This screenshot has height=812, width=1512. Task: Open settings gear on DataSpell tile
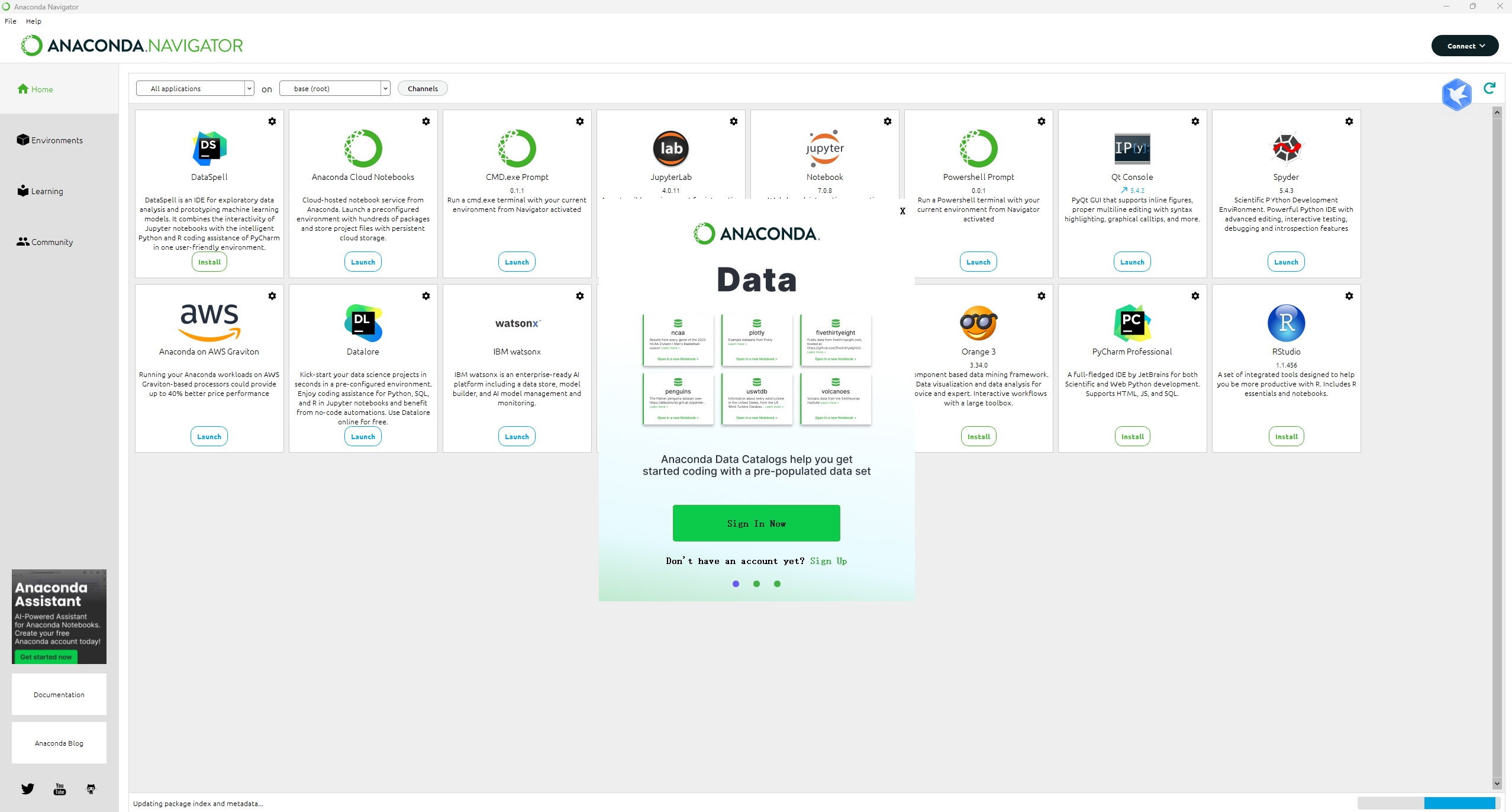pyautogui.click(x=272, y=121)
